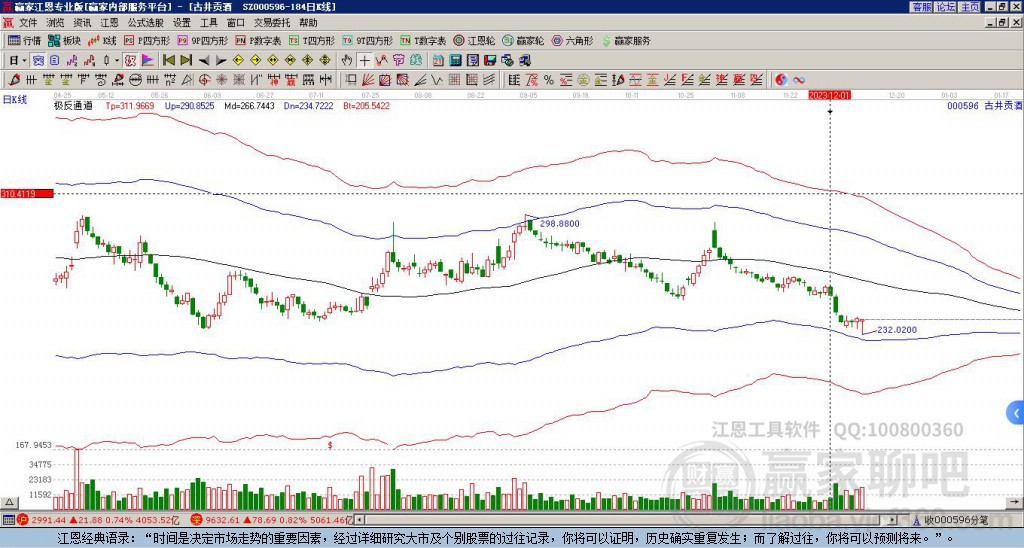The image size is (1024, 548).
Task: Open the 帮助 menu
Action: [x=308, y=23]
